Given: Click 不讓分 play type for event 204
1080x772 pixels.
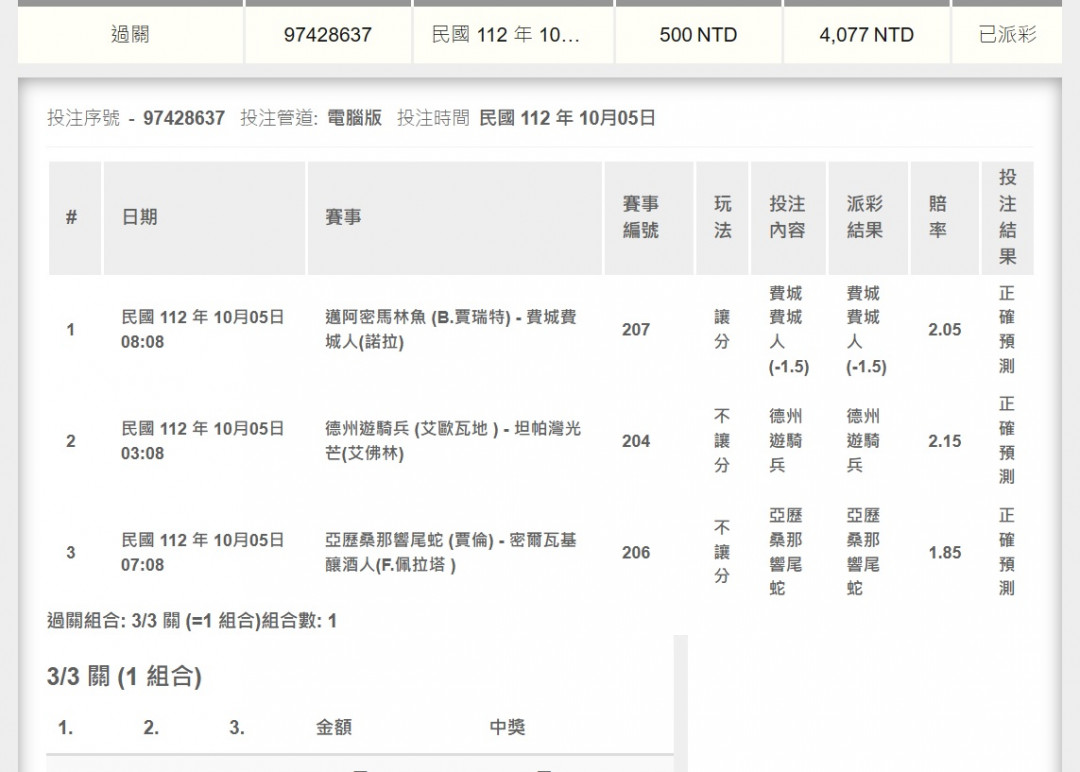Looking at the screenshot, I should point(722,441).
